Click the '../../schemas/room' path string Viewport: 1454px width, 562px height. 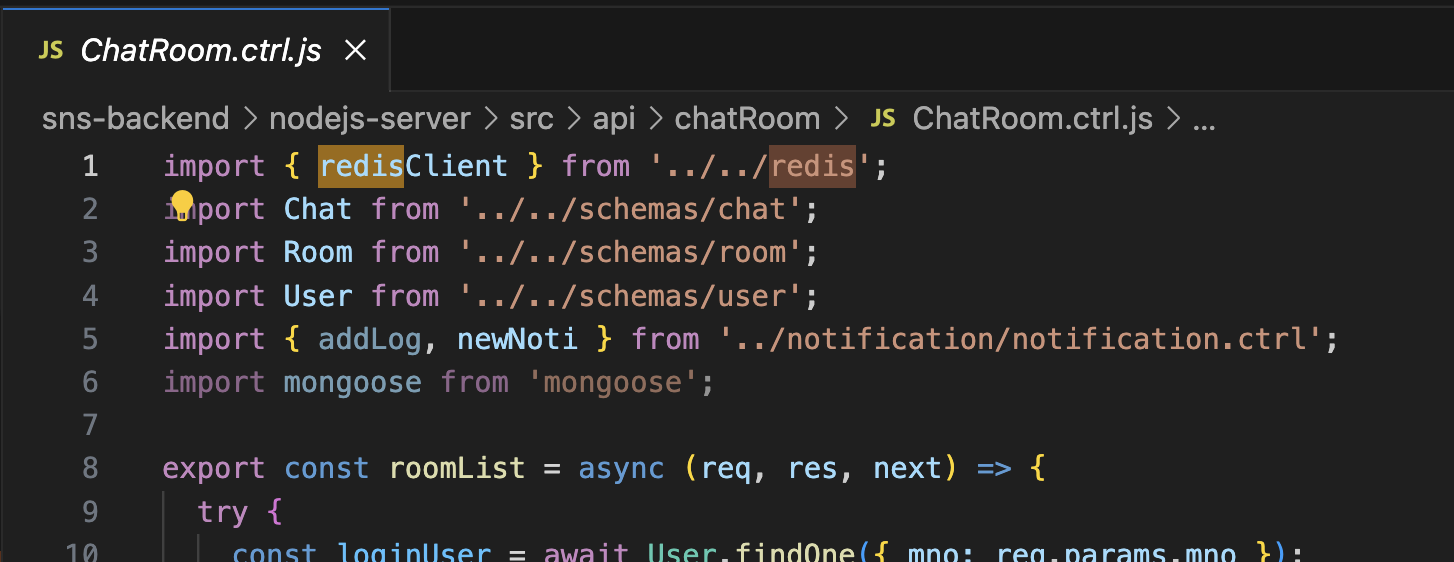(632, 252)
